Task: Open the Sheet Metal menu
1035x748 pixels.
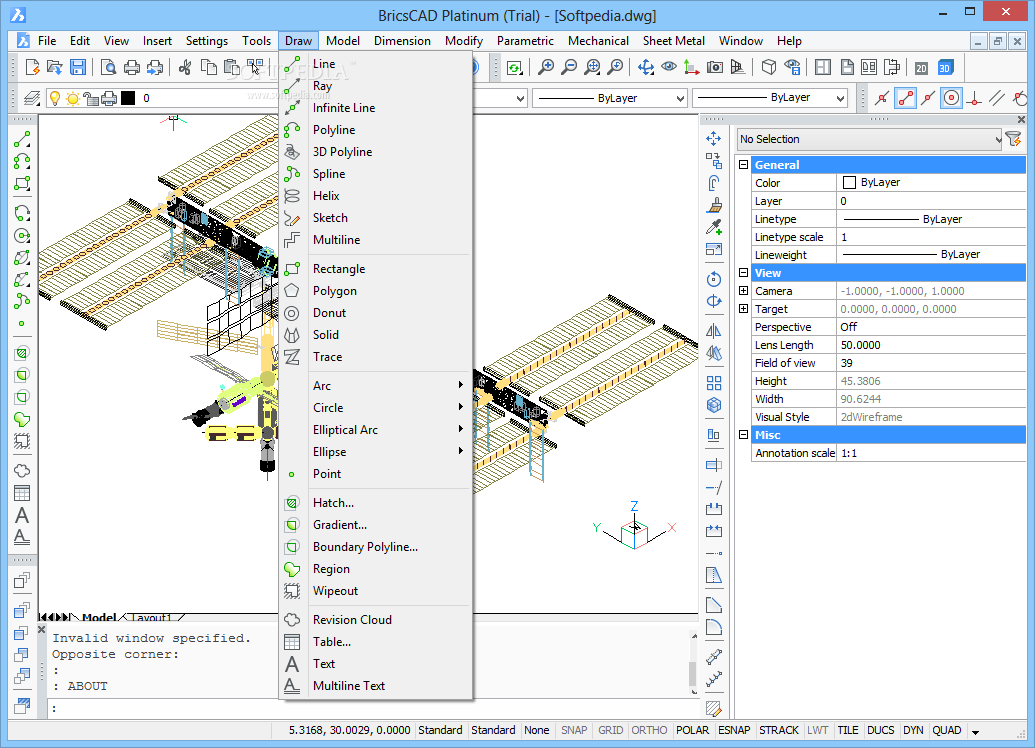Action: tap(673, 41)
